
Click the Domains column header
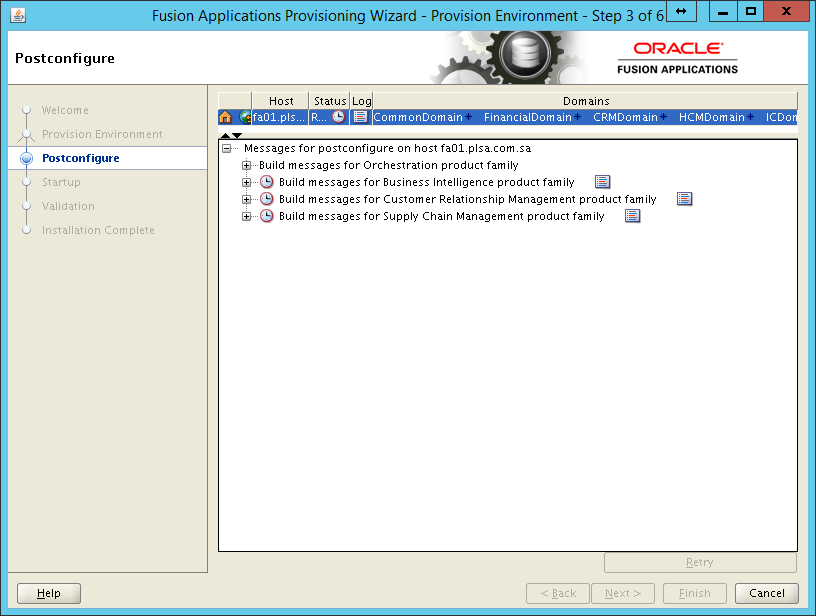coord(585,101)
